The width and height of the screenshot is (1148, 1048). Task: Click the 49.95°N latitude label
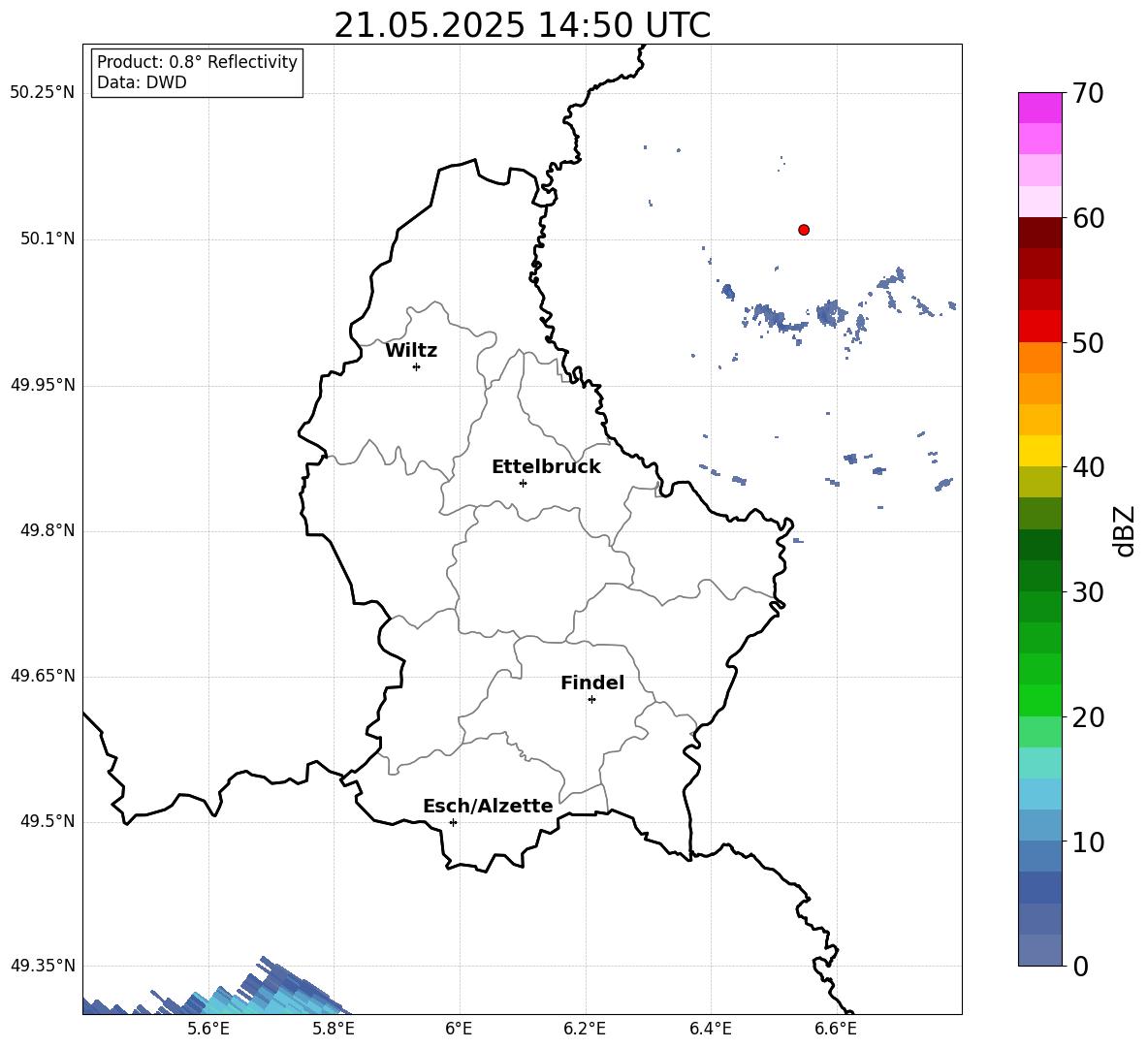coord(43,384)
